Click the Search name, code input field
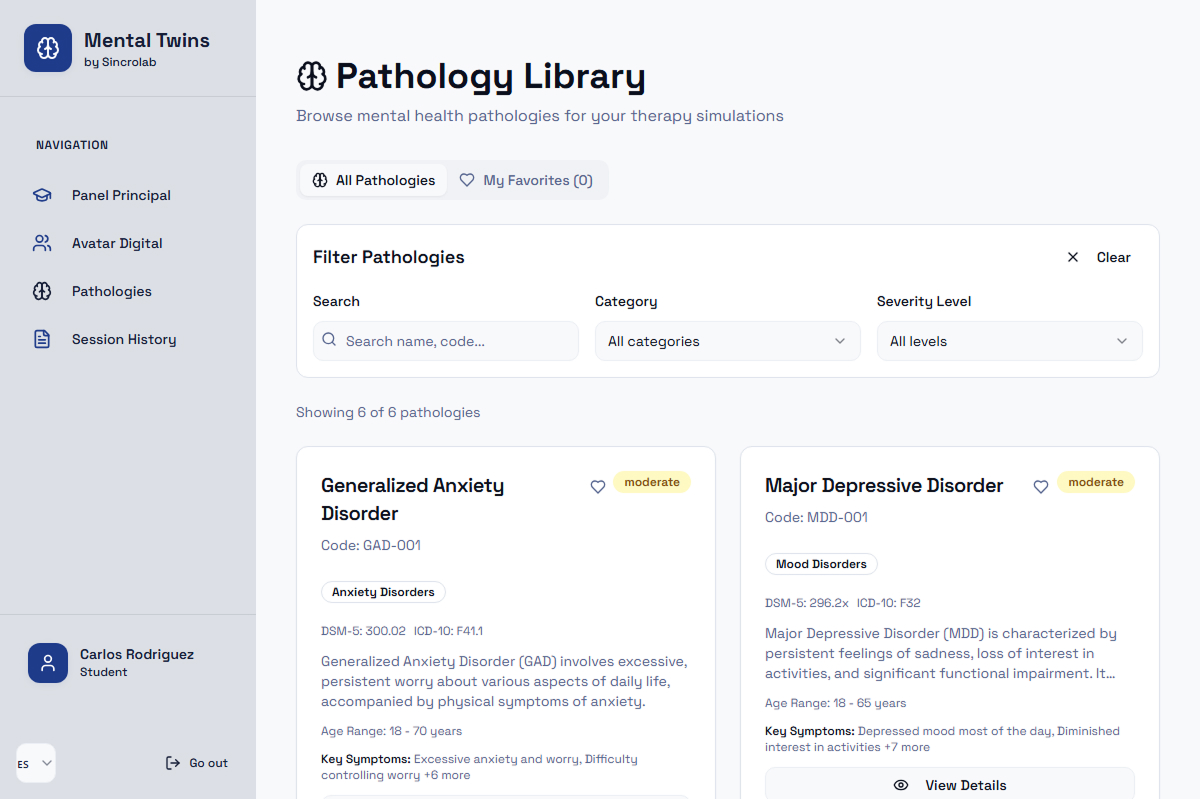This screenshot has width=1200, height=799. (455, 341)
